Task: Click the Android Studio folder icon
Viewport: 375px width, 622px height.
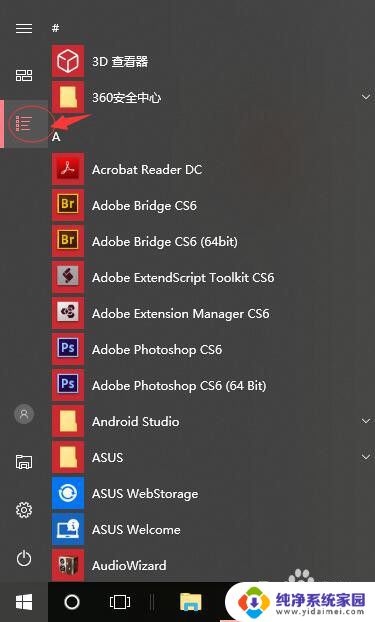Action: (x=68, y=421)
